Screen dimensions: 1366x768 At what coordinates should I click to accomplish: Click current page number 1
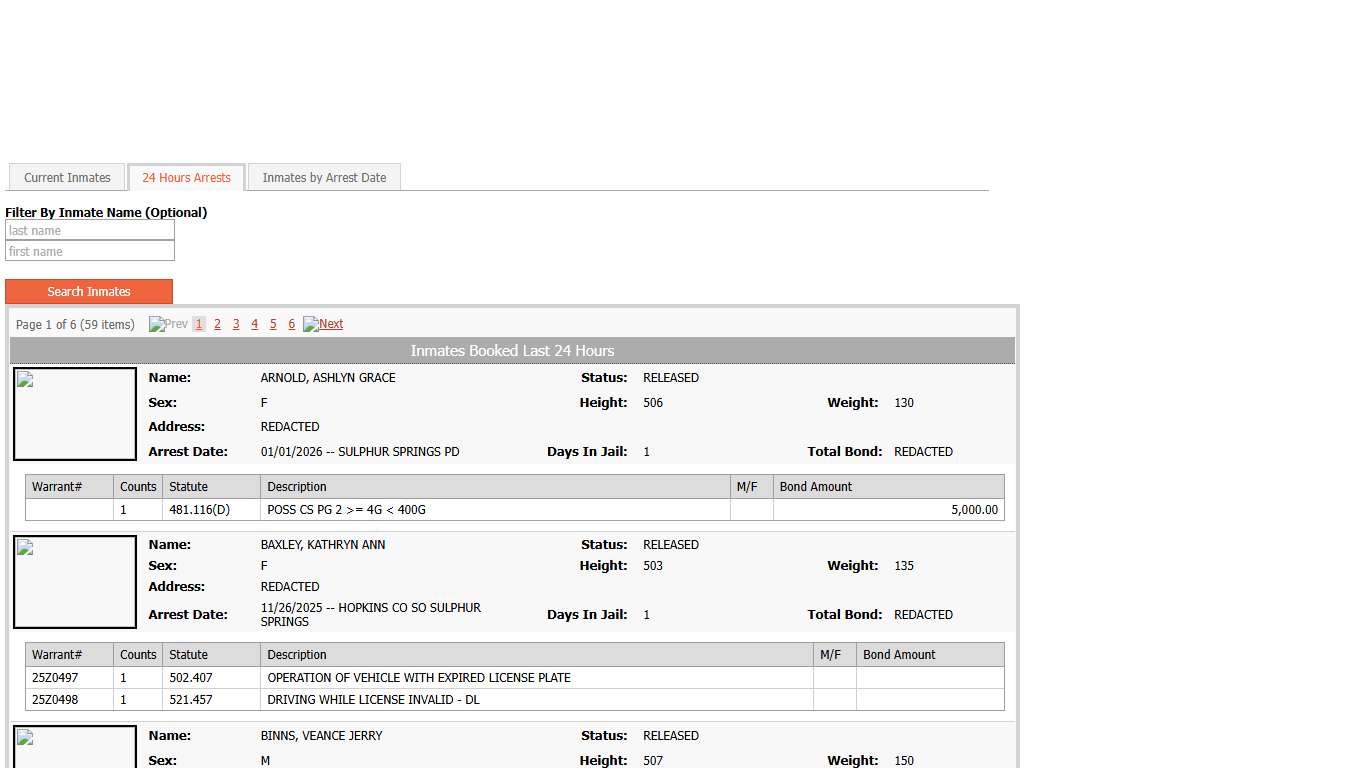[199, 324]
